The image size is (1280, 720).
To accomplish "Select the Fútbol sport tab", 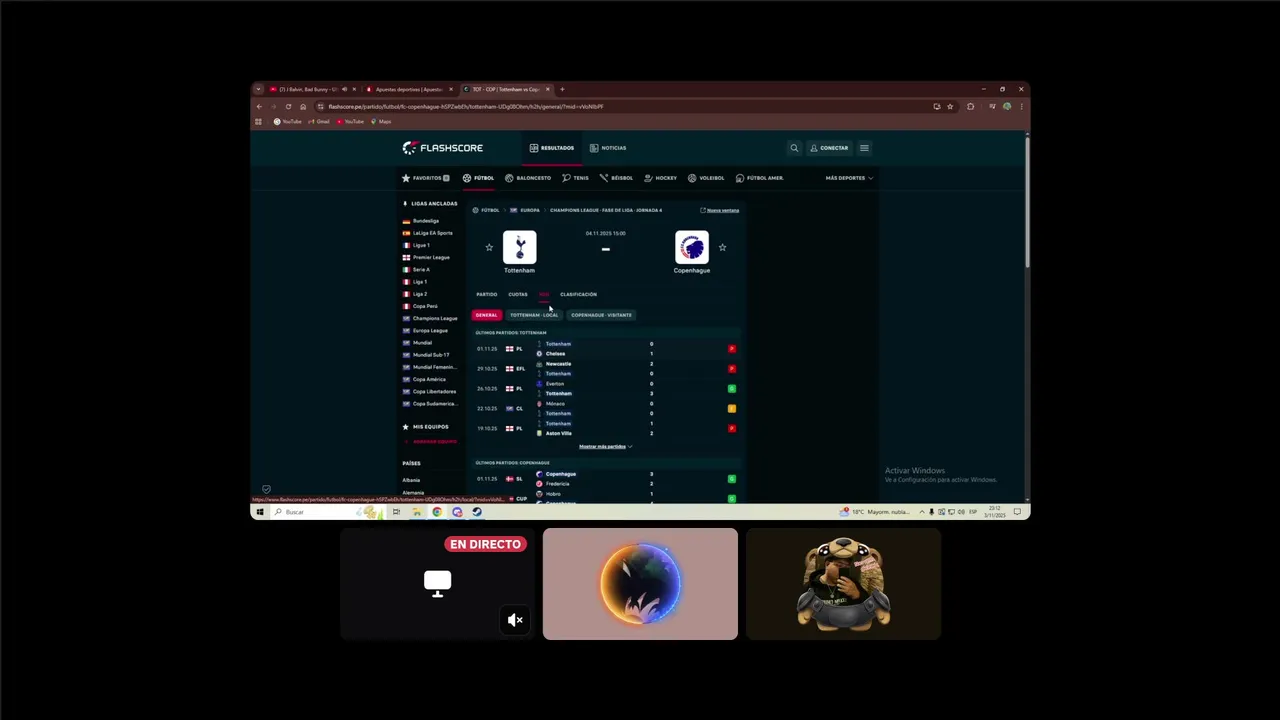I will click(478, 178).
